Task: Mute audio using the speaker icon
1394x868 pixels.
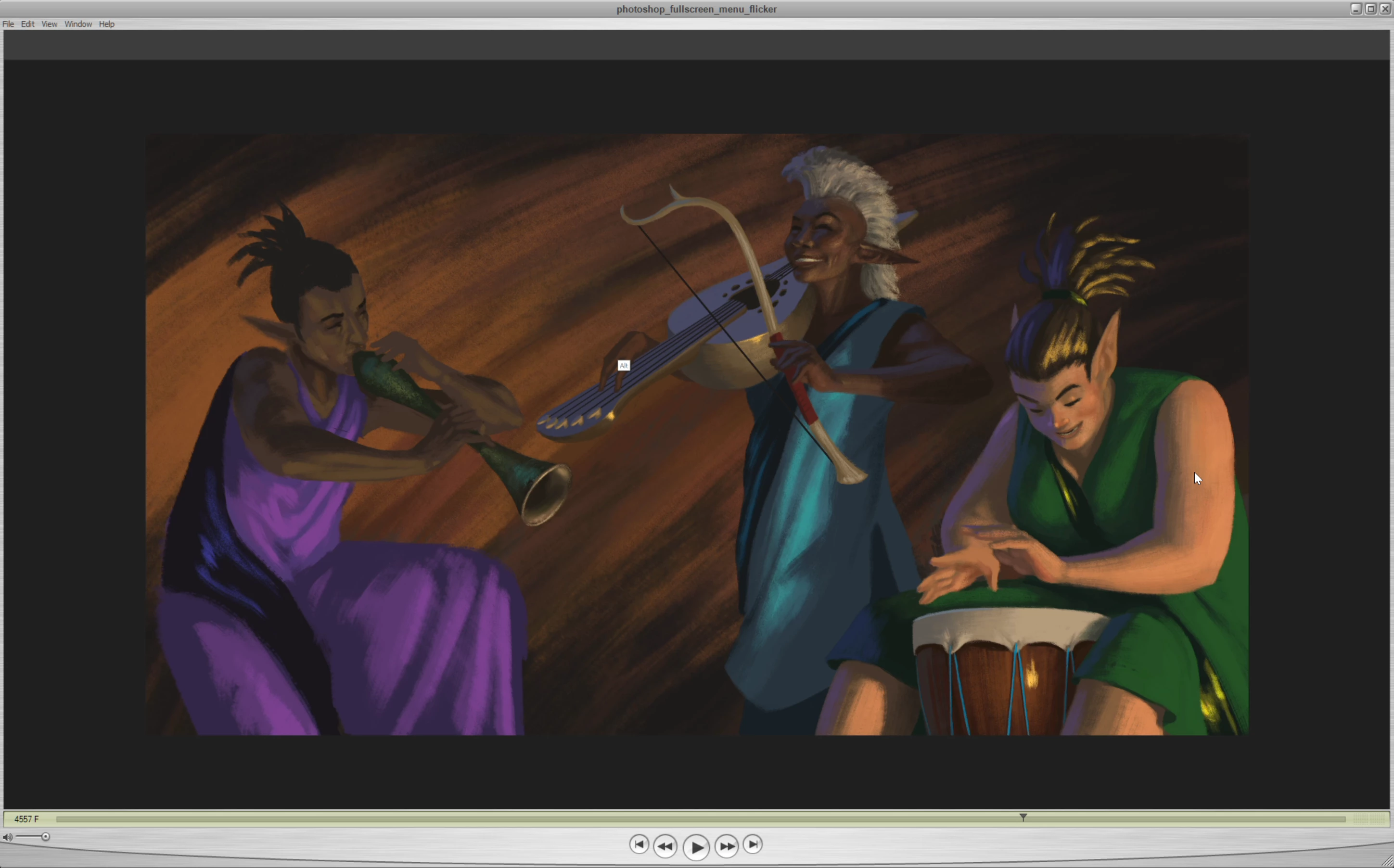Action: [x=7, y=837]
